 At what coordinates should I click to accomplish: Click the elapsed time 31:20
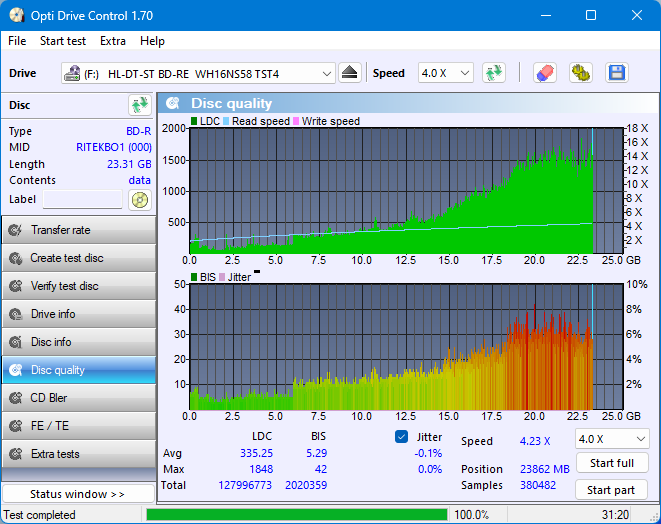click(615, 515)
